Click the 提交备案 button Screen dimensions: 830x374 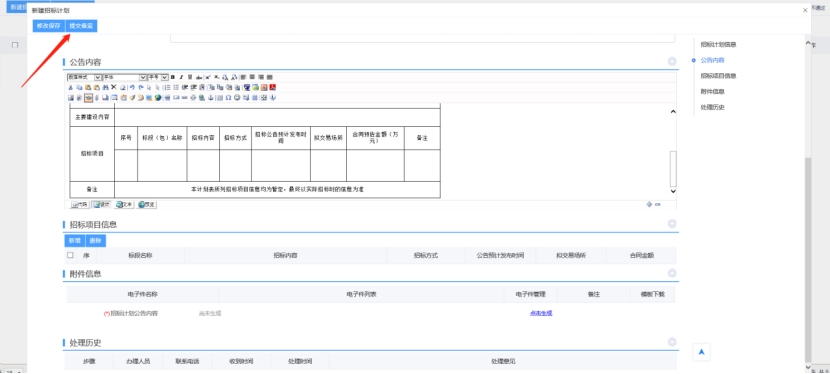(x=81, y=26)
